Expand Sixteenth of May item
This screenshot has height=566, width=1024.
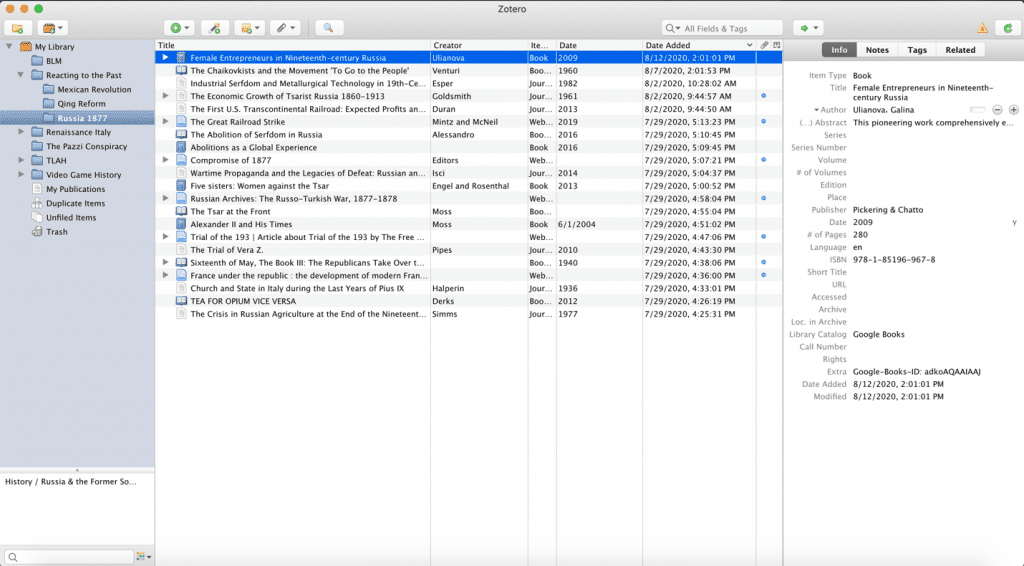click(165, 262)
